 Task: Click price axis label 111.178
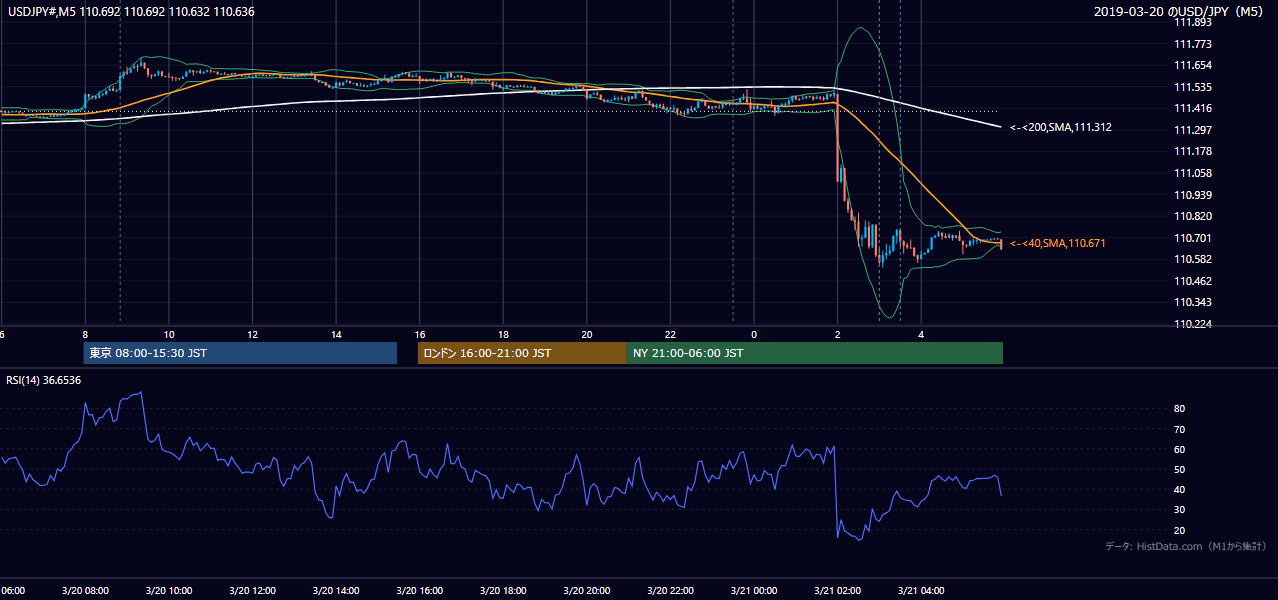pyautogui.click(x=1192, y=151)
